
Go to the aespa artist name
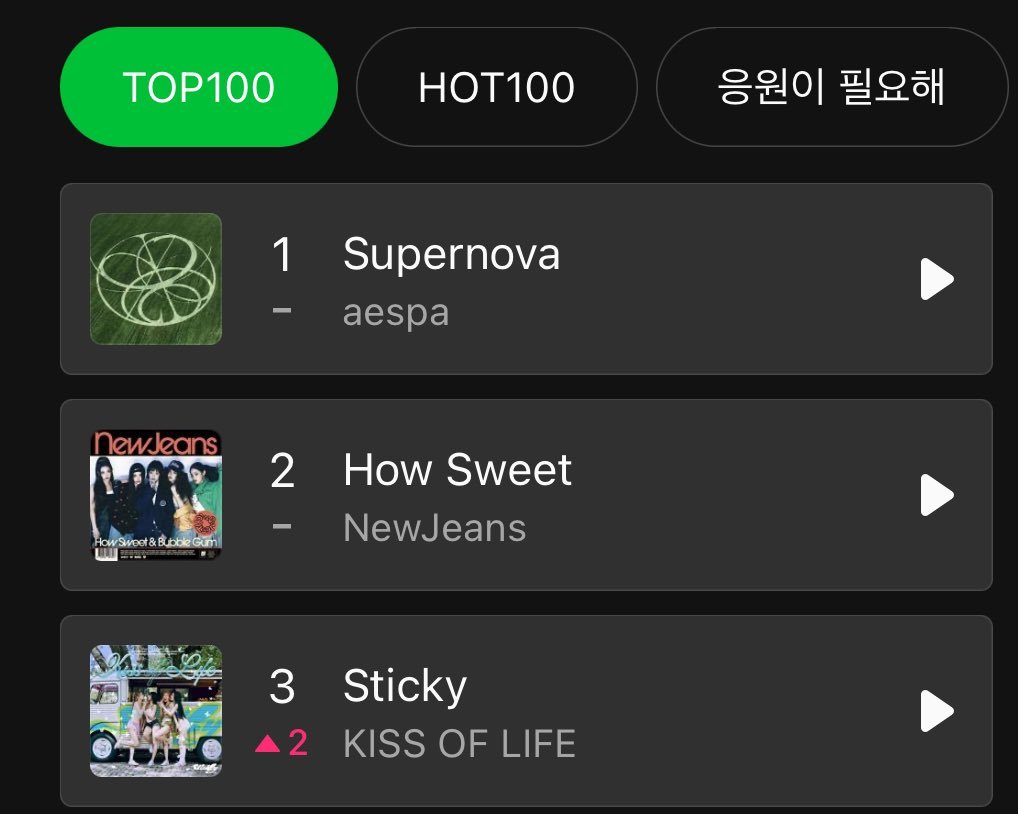[396, 313]
